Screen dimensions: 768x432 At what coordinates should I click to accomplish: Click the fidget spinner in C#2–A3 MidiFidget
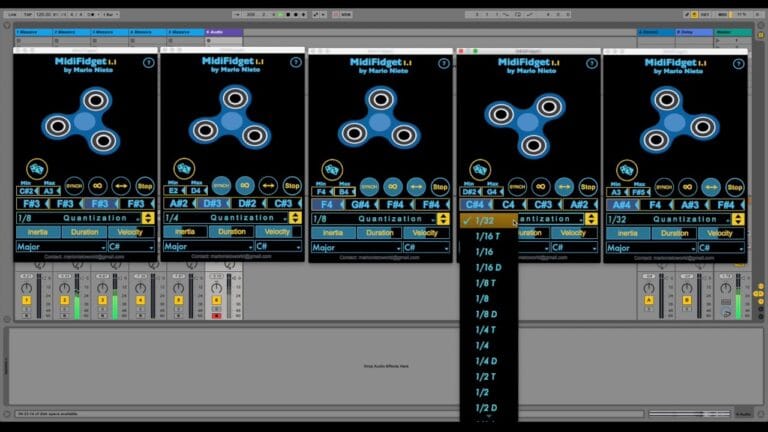(81, 120)
